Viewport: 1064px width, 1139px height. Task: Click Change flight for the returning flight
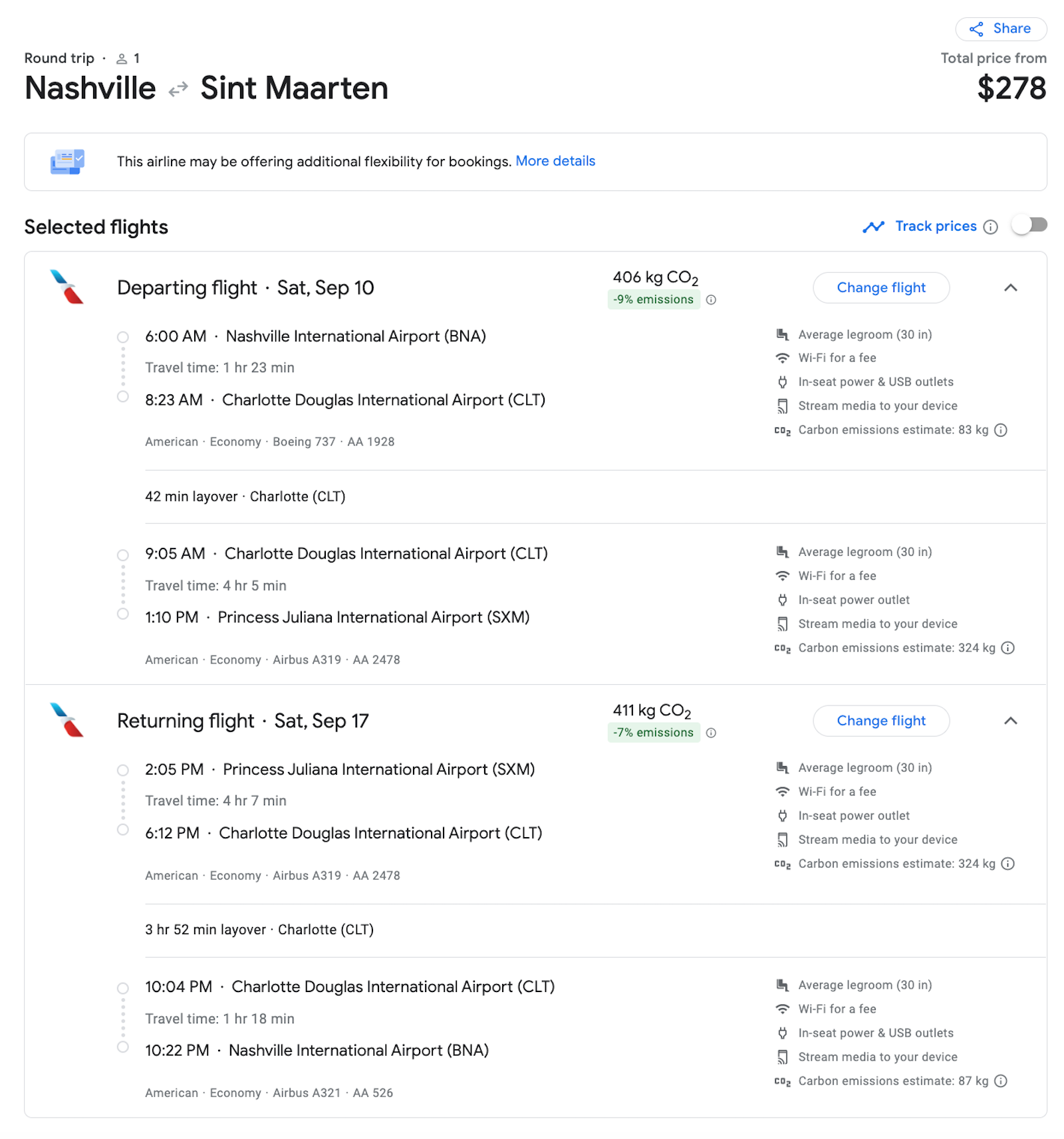[881, 721]
